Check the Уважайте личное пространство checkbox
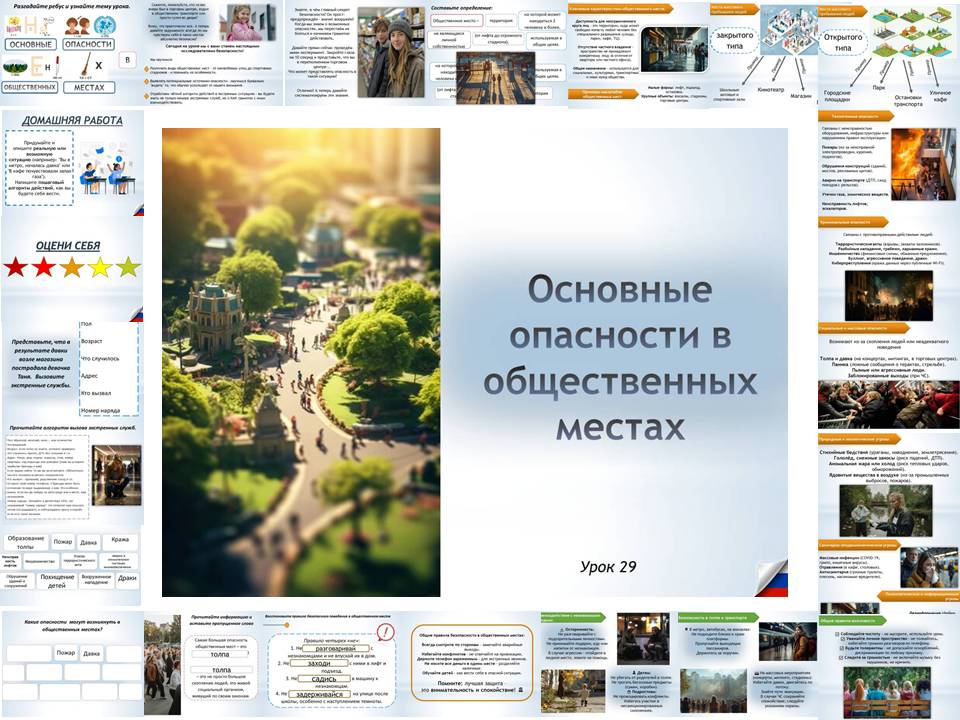Viewport: 960px width, 720px height. click(x=842, y=638)
